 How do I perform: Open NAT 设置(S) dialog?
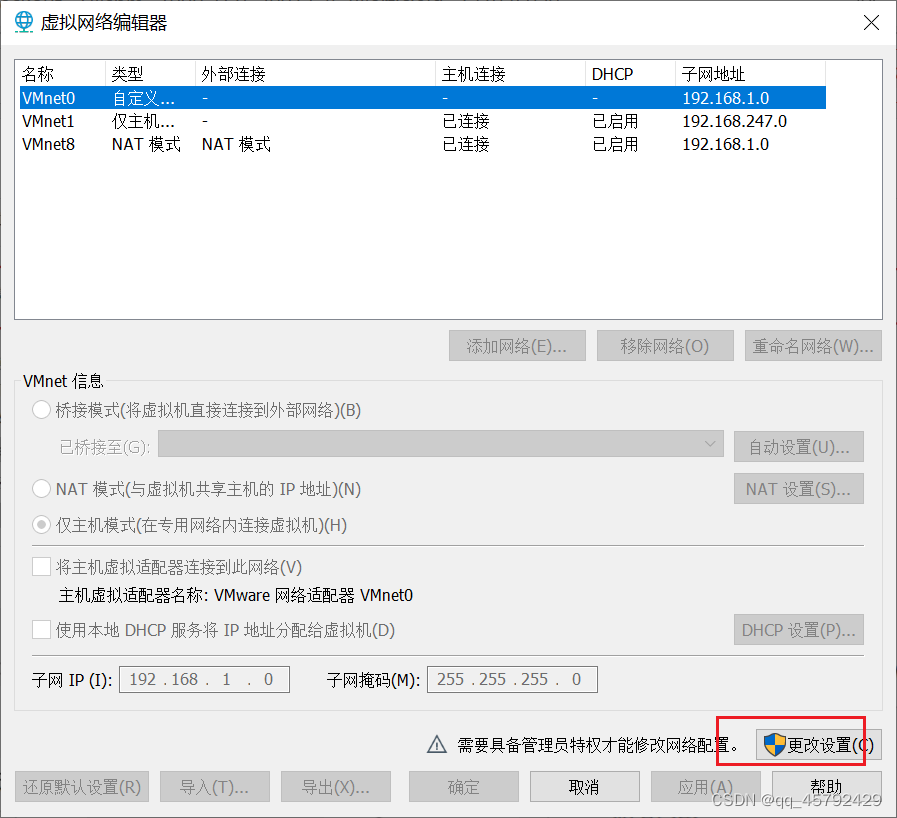tap(798, 488)
